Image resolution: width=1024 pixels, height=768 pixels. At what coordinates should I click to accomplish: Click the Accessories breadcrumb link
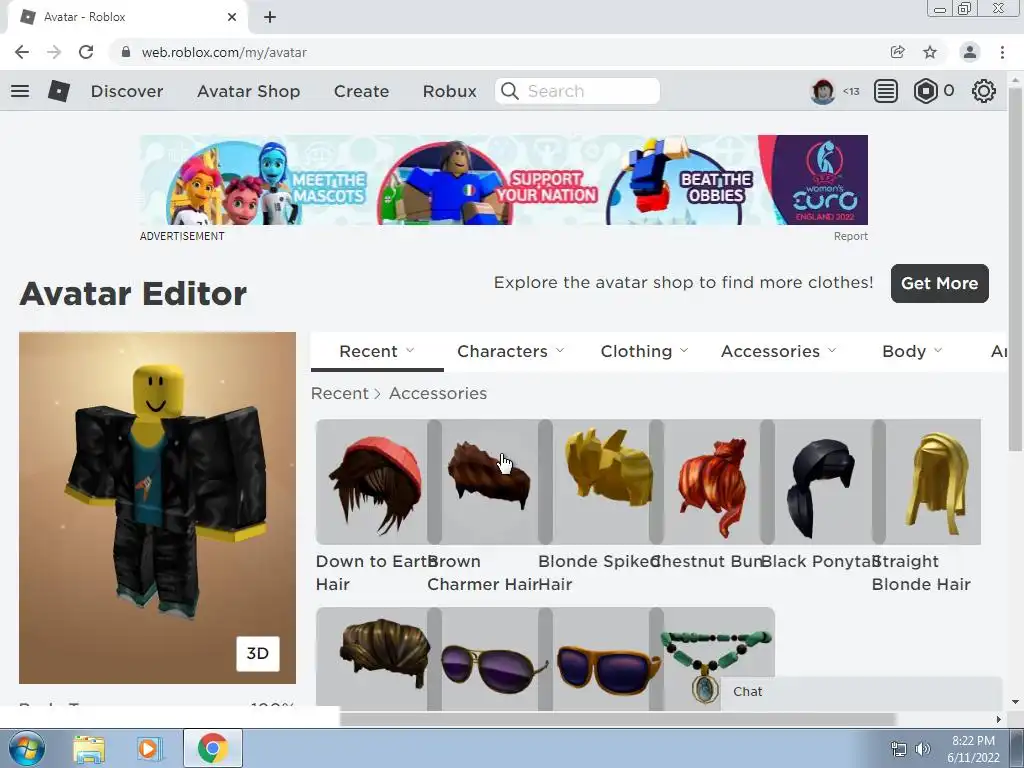[438, 393]
